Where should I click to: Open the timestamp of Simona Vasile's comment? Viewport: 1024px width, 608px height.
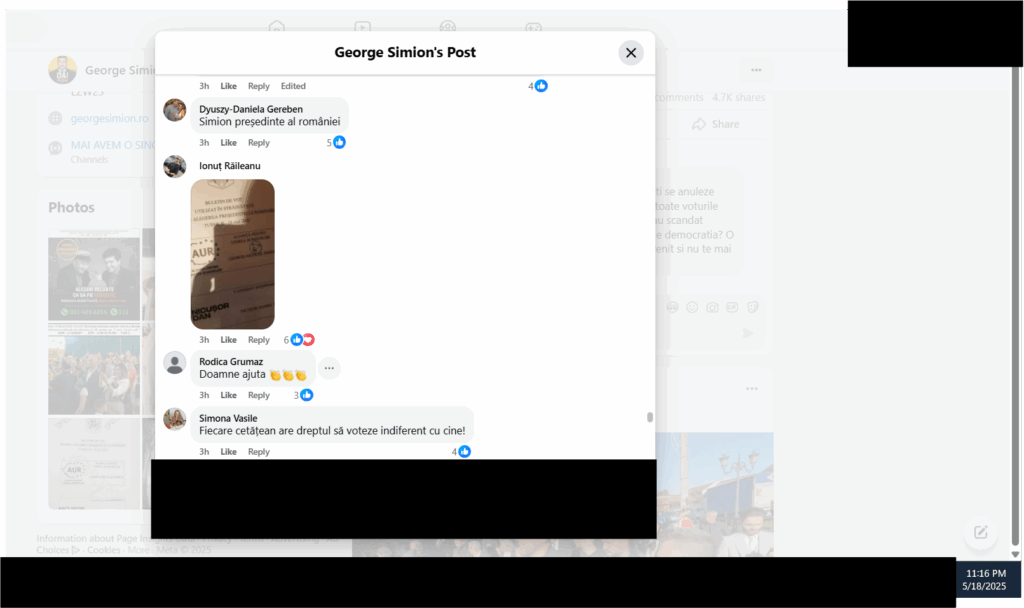coord(204,452)
